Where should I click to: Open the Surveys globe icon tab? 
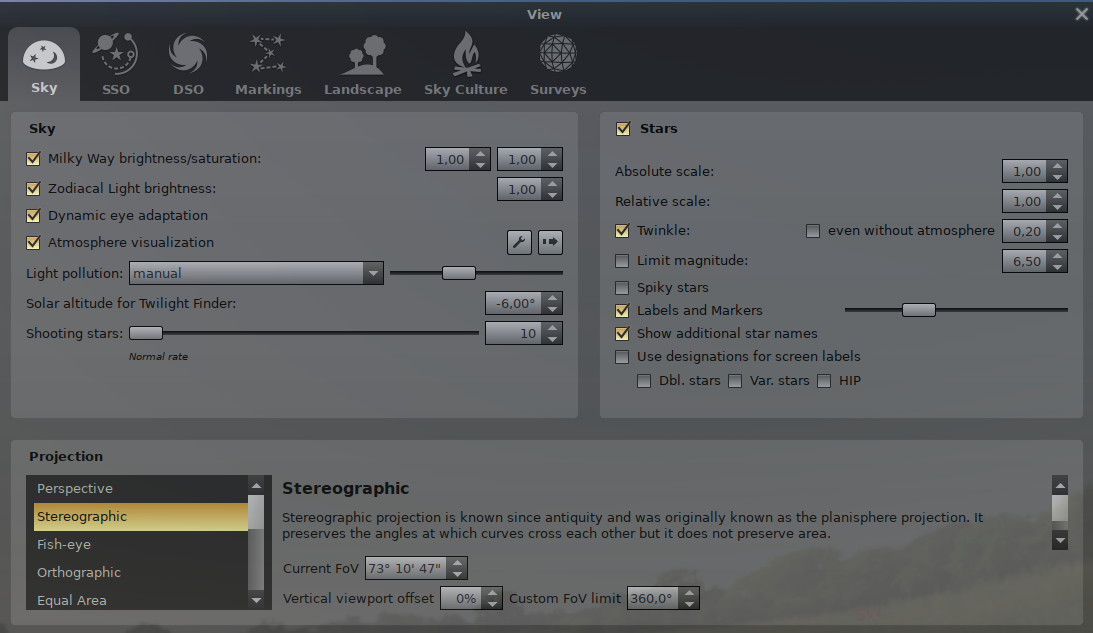pyautogui.click(x=557, y=54)
